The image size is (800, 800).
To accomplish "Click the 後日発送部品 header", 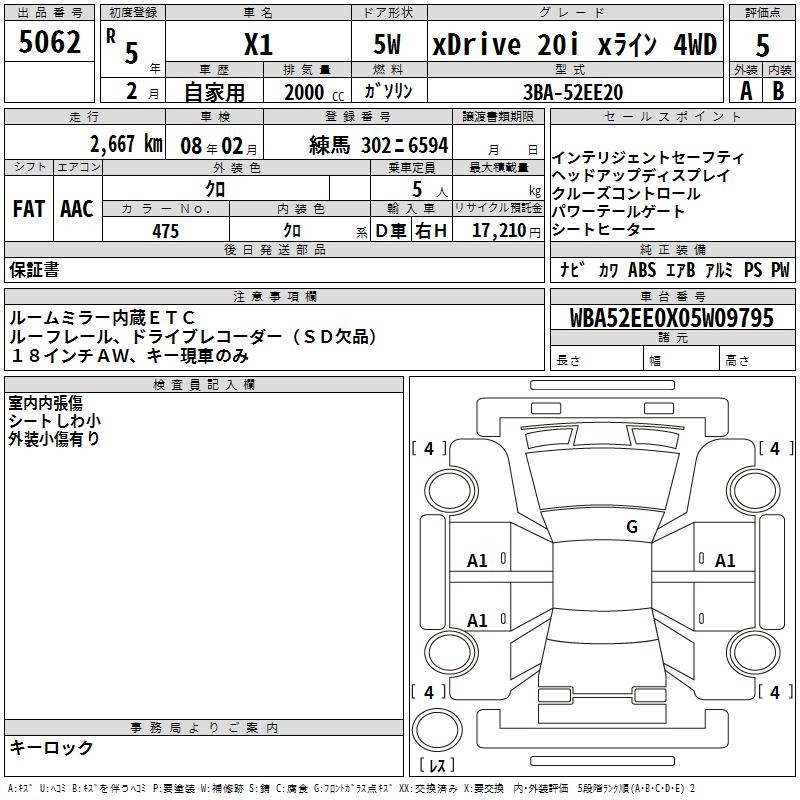I will coord(274,249).
